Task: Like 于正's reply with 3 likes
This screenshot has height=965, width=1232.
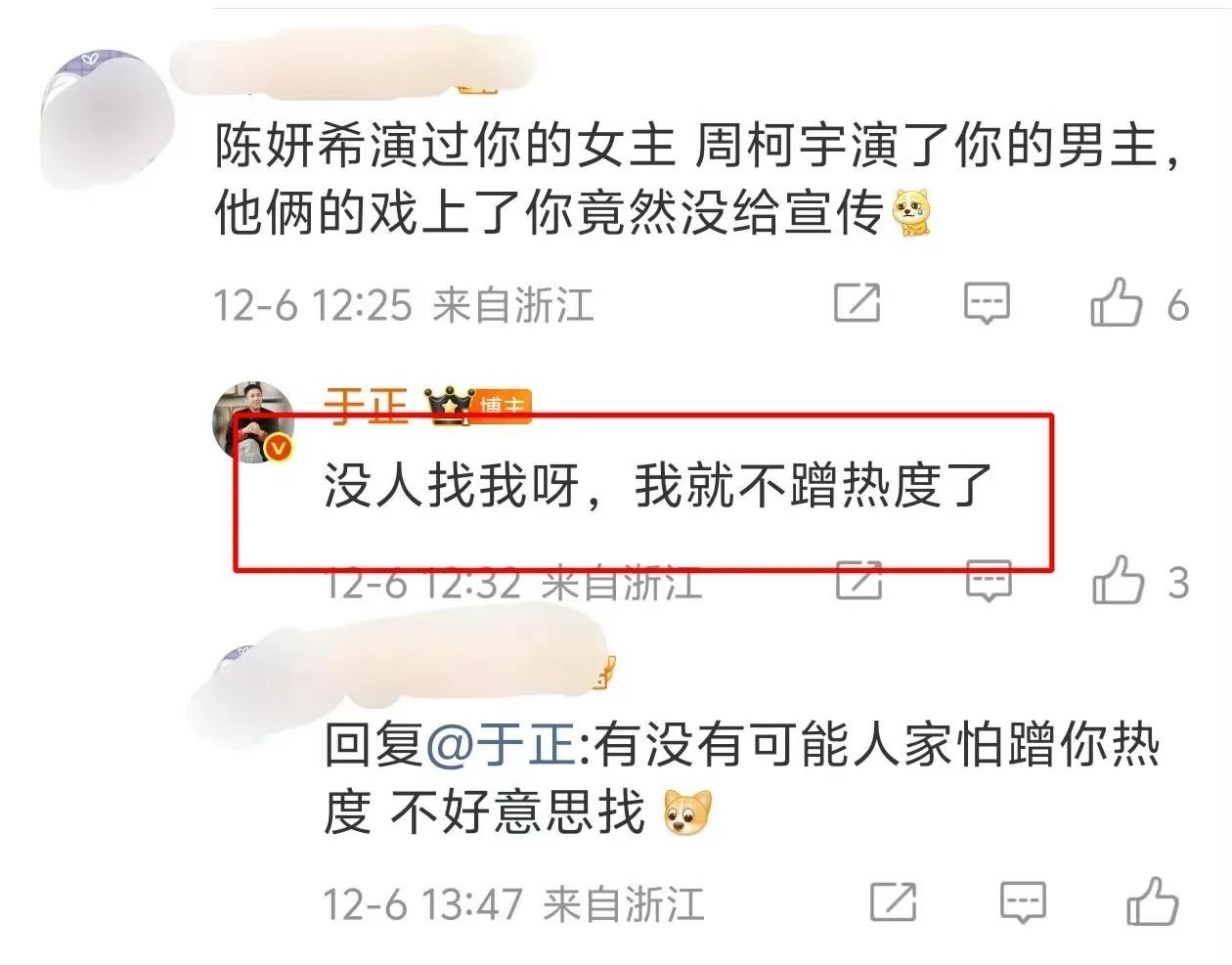Action: 1117,581
